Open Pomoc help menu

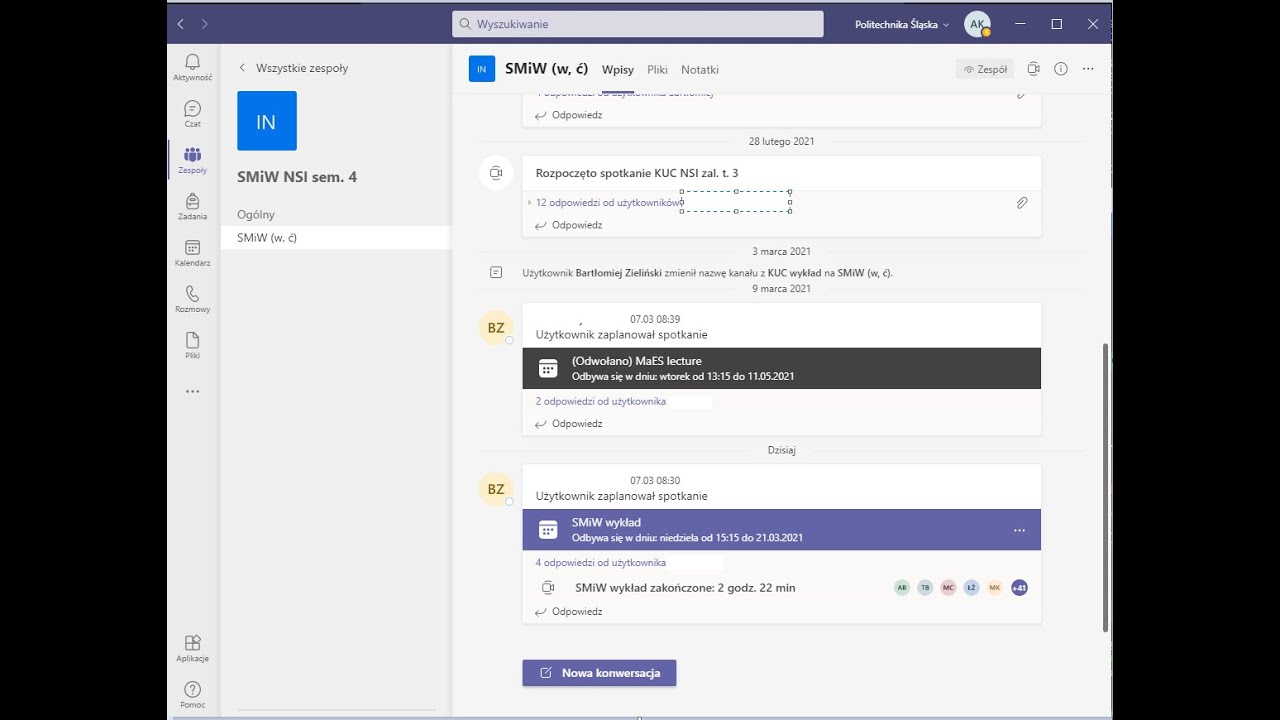point(192,694)
